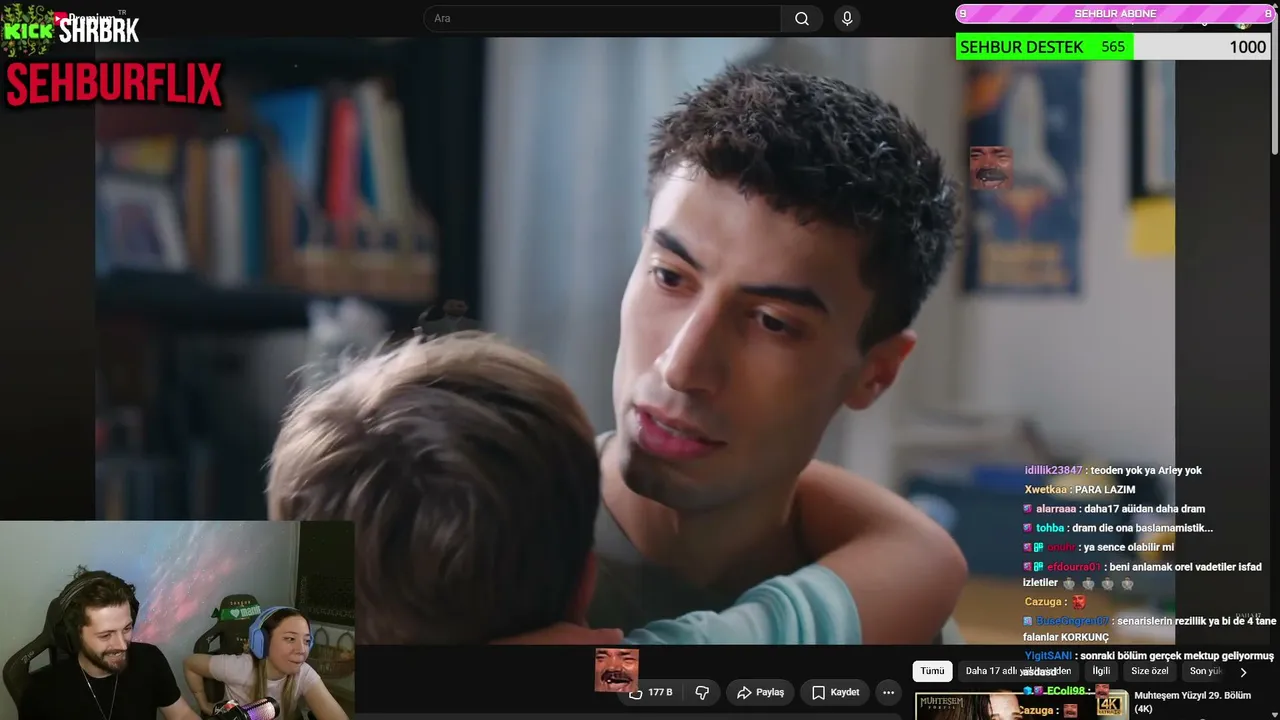
Task: Click chat message 'teoden yok ya Arley yok'
Action: (1146, 470)
